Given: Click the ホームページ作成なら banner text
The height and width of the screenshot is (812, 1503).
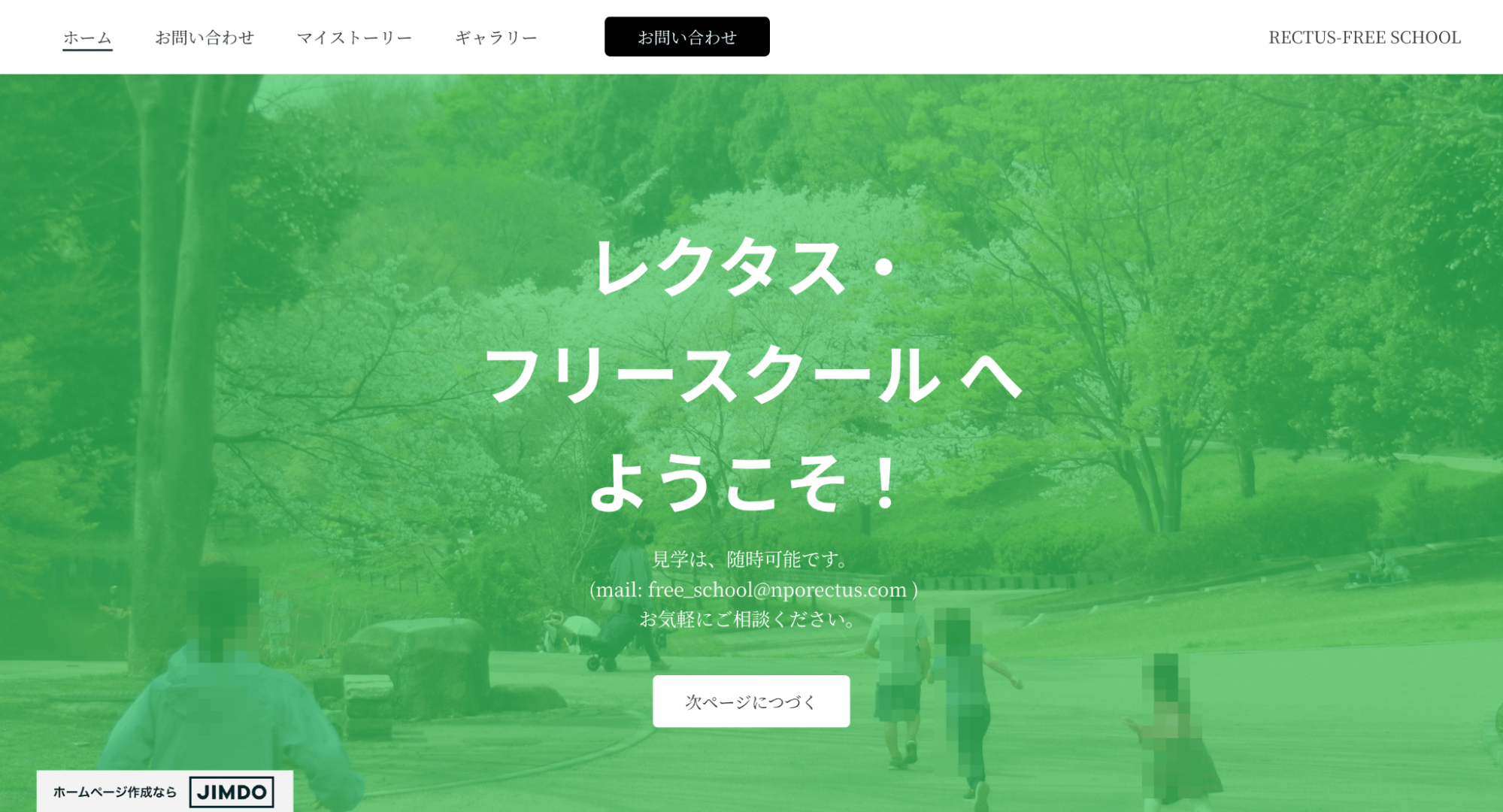Looking at the screenshot, I should (x=114, y=792).
